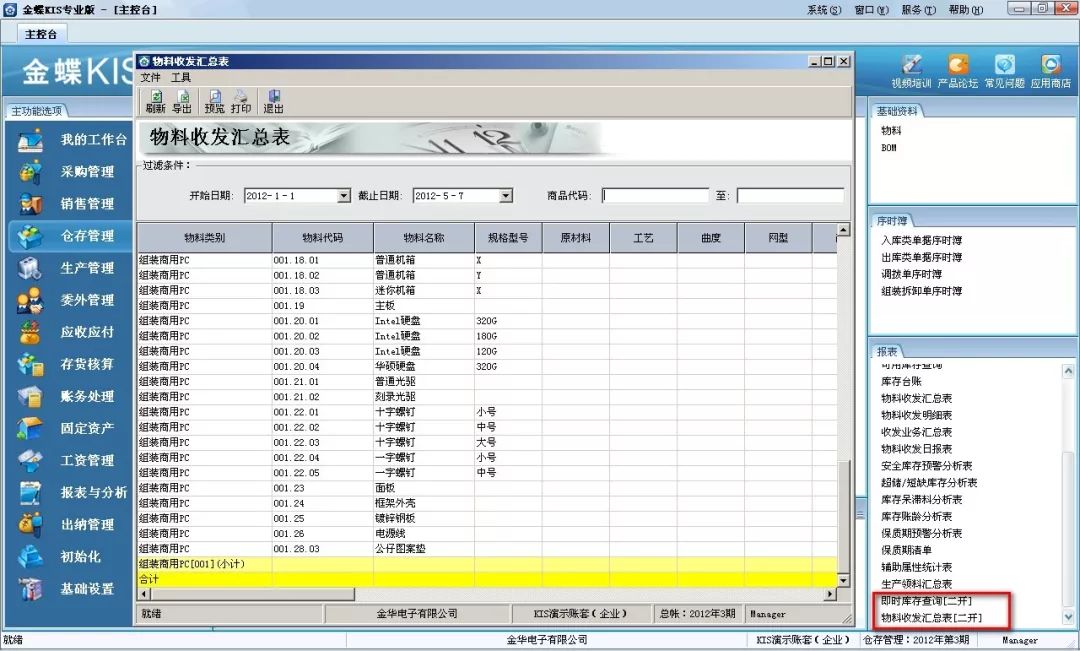The width and height of the screenshot is (1080, 651).
Task: Select 委外管理 sidebar icon
Action: [30, 300]
